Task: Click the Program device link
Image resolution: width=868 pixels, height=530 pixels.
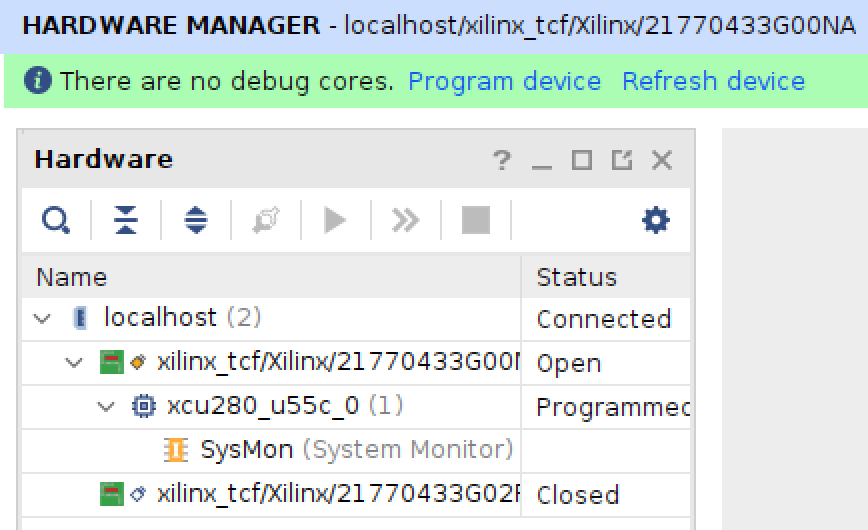Action: [x=504, y=81]
